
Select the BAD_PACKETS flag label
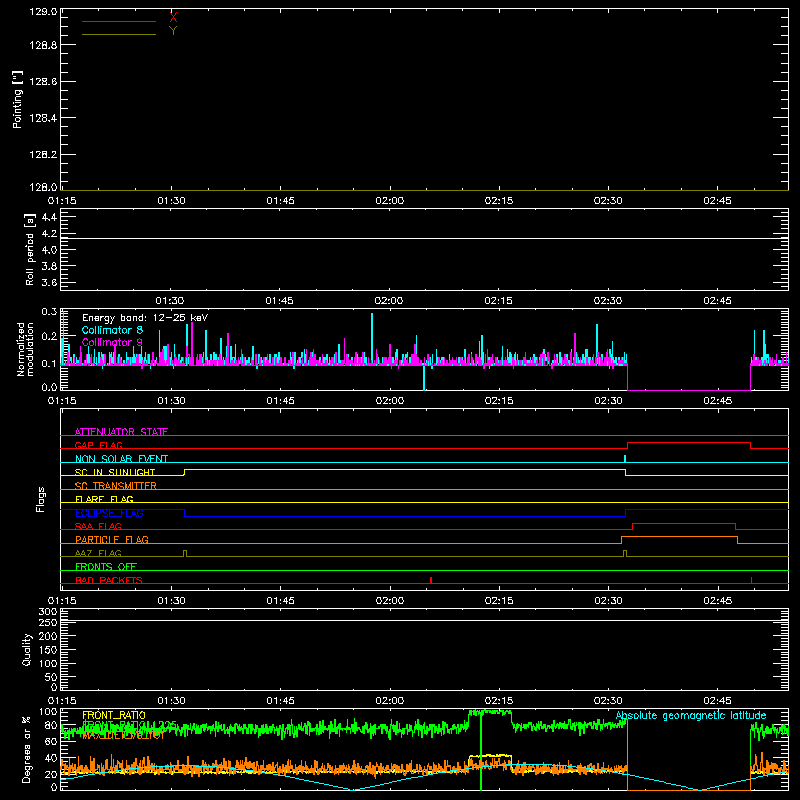tap(109, 580)
